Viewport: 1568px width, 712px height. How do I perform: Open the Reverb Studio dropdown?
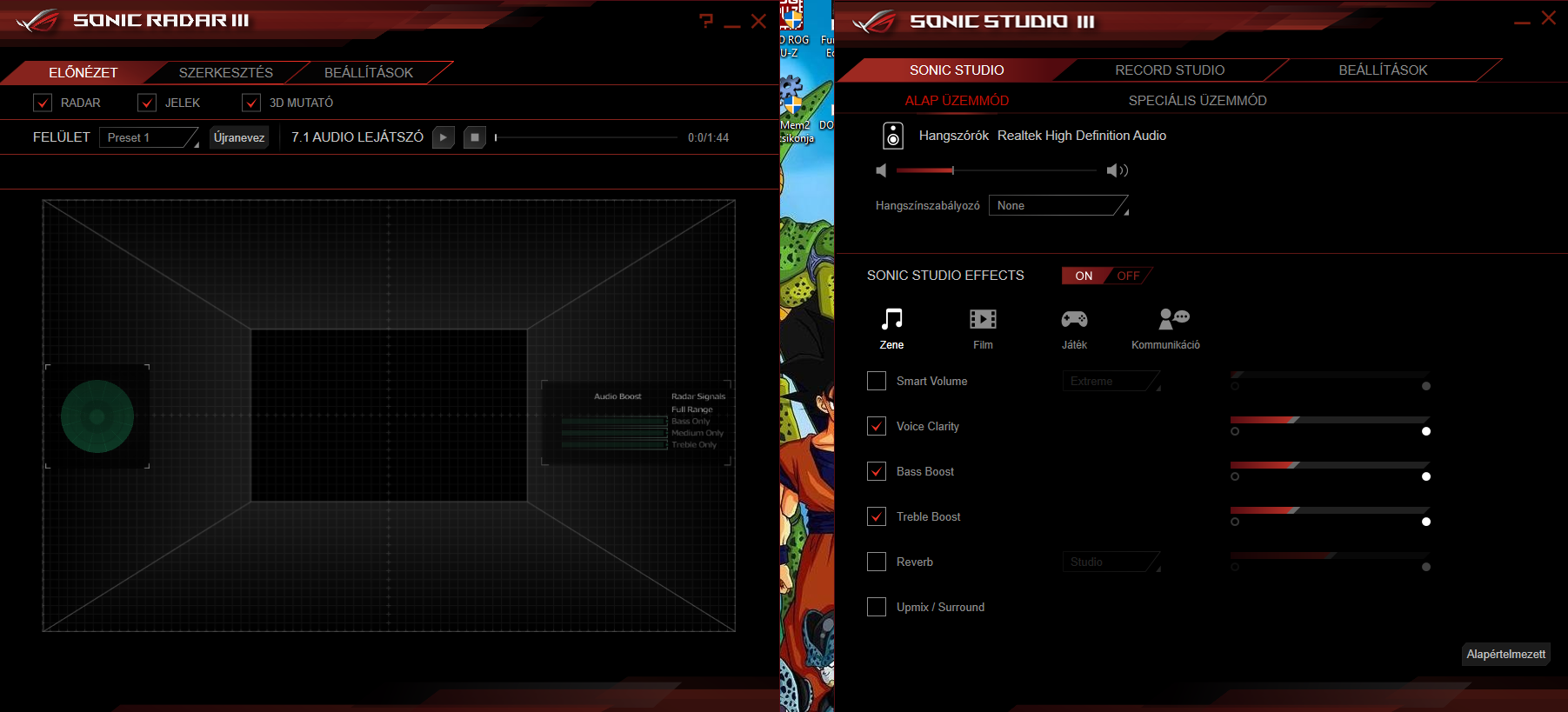point(1111,562)
